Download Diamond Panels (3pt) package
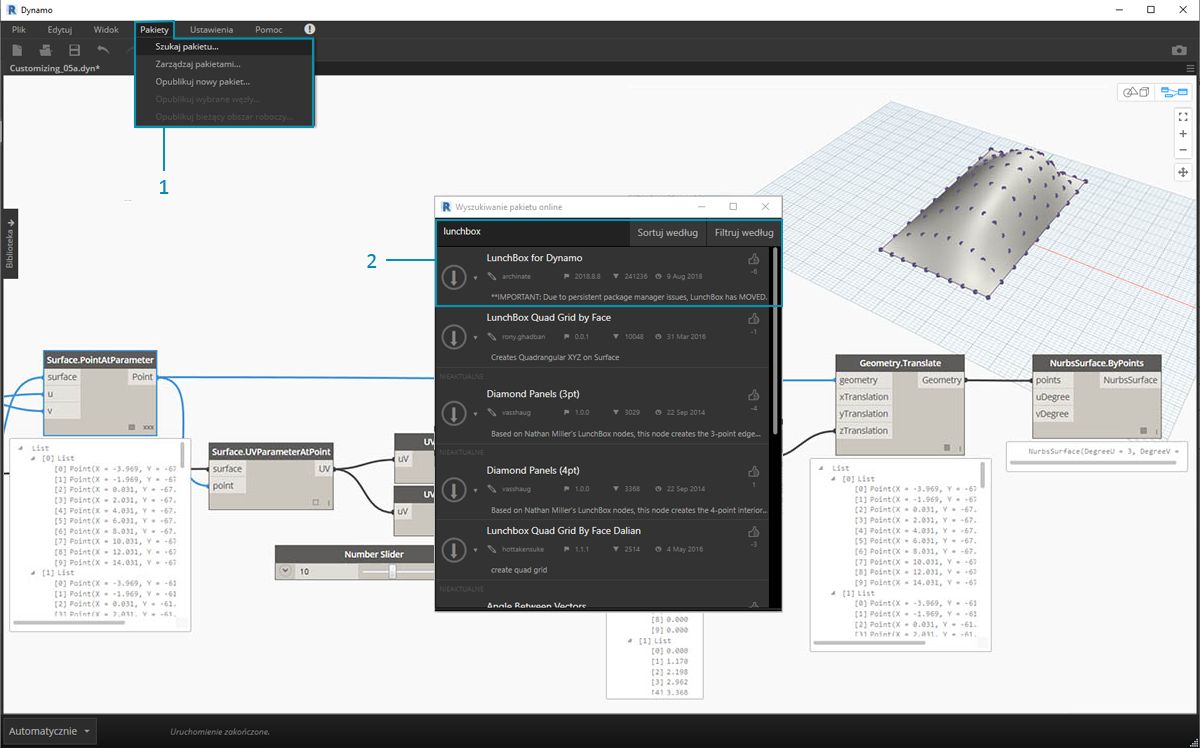1200x748 pixels. 454,414
